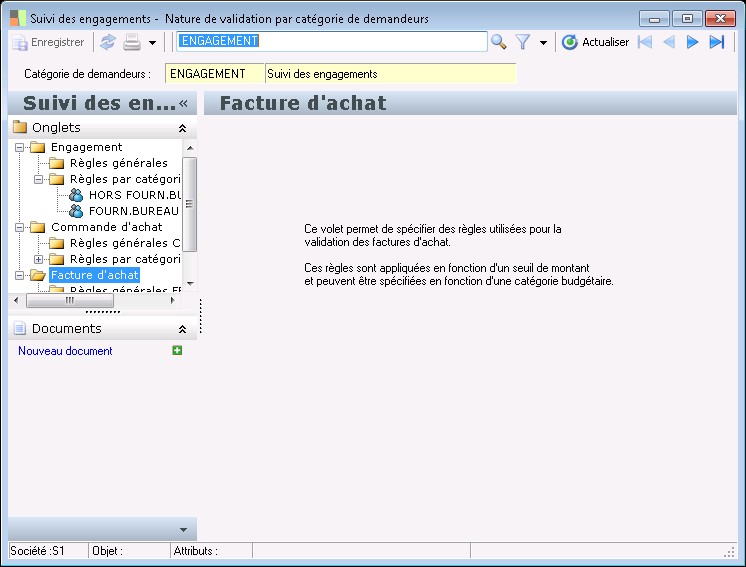746x567 pixels.
Task: Collapse the Suivi des en... side panel
Action: coord(184,103)
